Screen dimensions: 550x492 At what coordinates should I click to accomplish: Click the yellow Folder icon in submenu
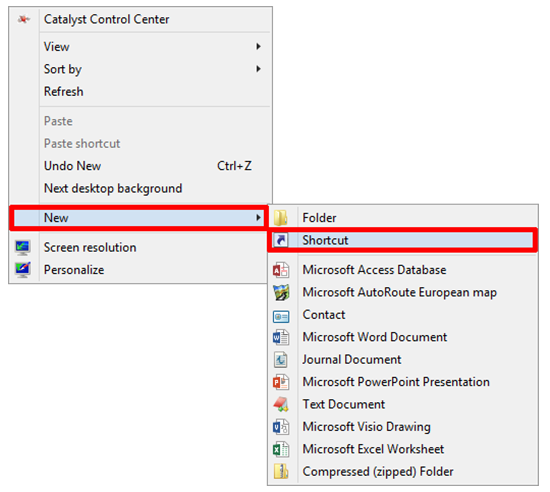click(x=281, y=218)
